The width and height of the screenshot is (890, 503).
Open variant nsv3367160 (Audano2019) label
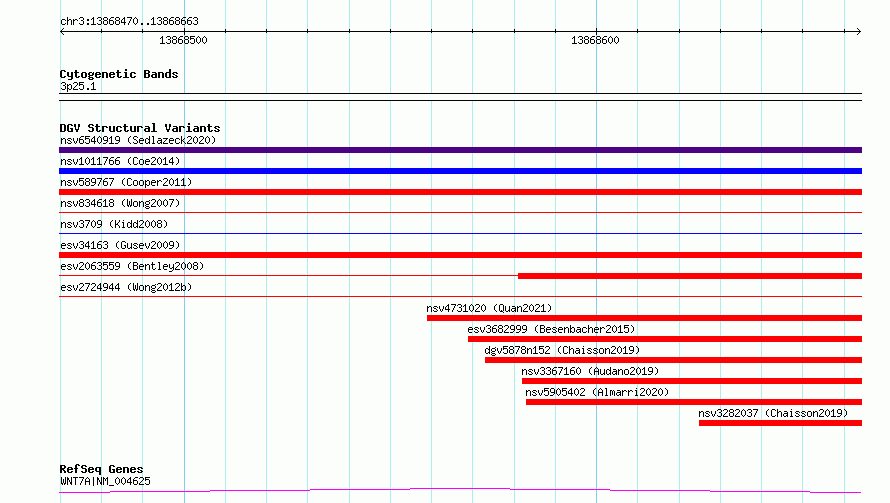(590, 371)
